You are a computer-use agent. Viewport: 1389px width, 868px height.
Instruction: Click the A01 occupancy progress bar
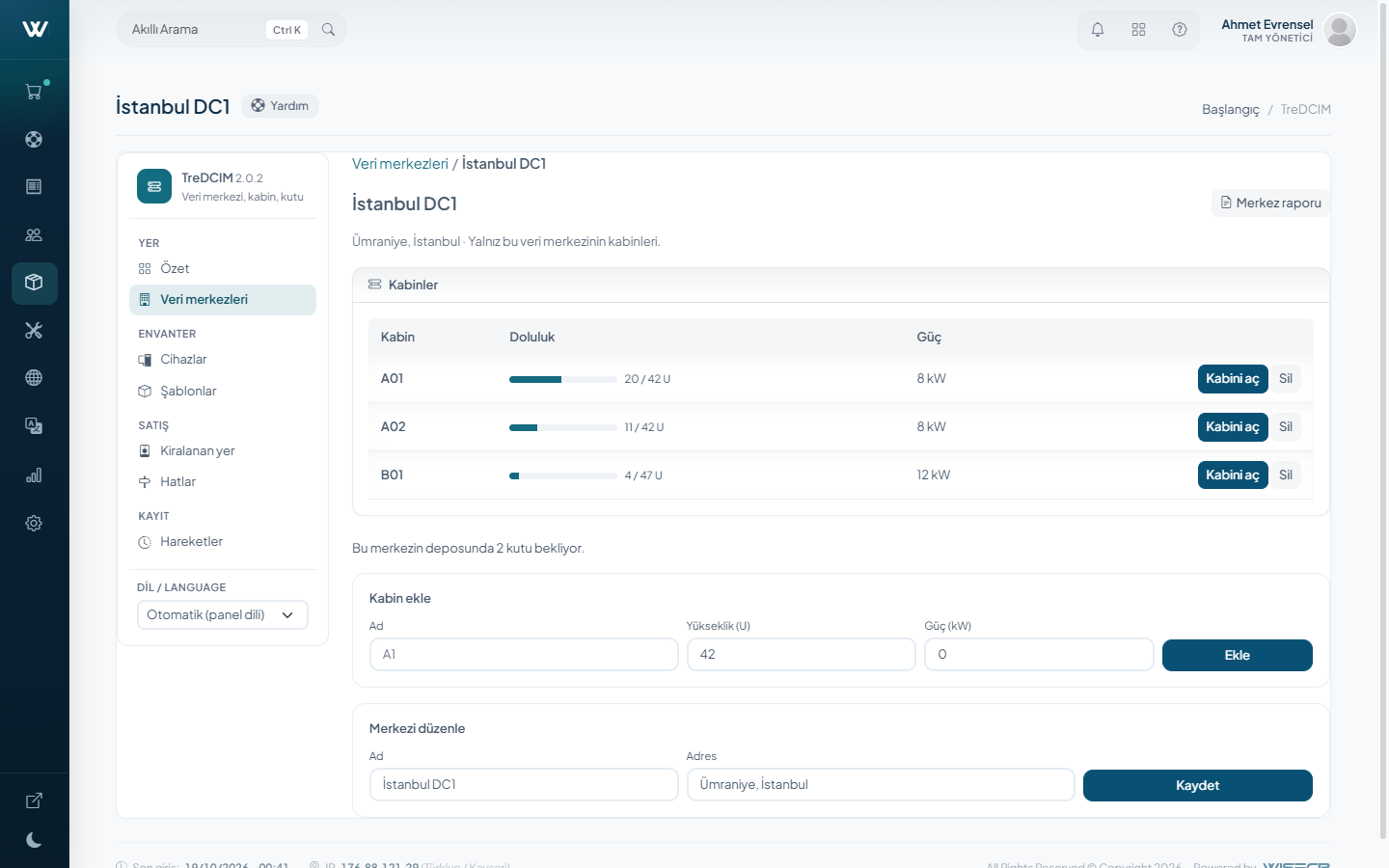click(563, 380)
